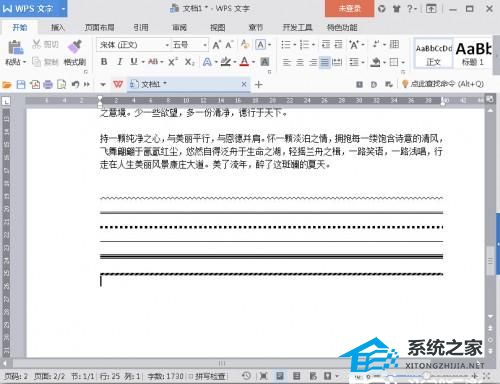Viewport: 500px width, 384px height.
Task: Click distributed alignment icon
Action: pos(337,62)
